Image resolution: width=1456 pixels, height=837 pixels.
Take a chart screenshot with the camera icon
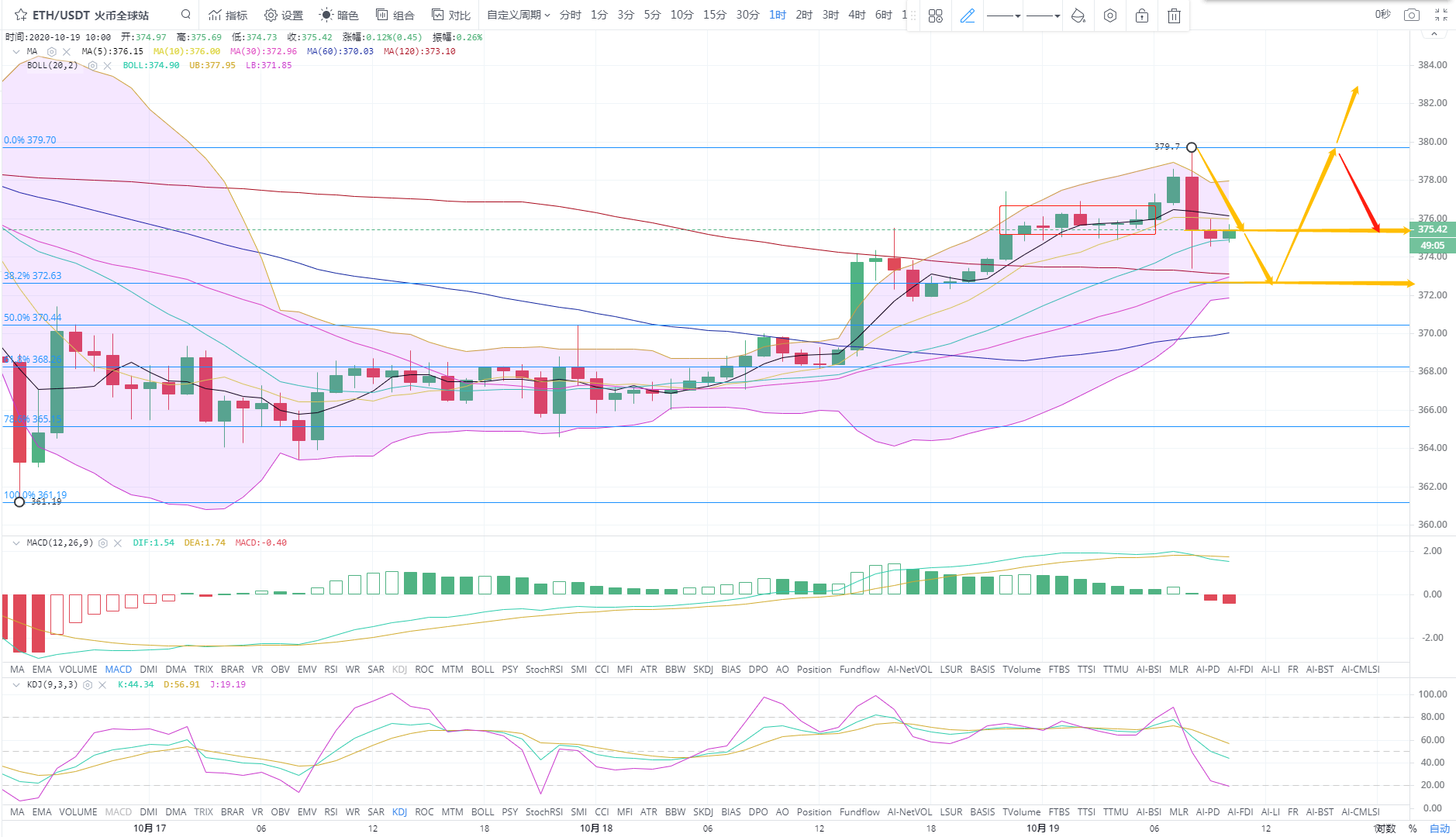click(1412, 15)
